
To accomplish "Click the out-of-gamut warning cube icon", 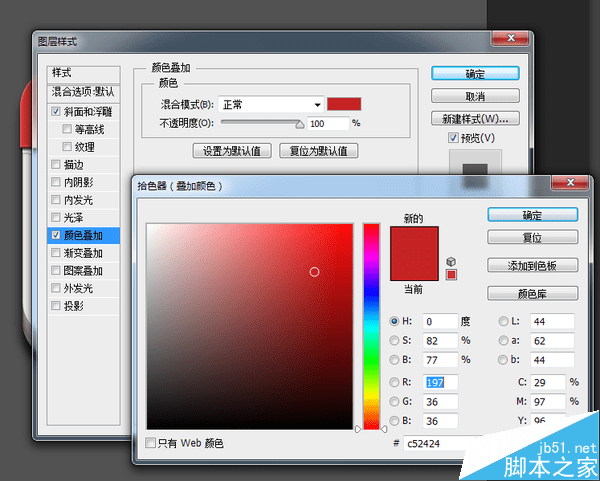I will pyautogui.click(x=452, y=262).
